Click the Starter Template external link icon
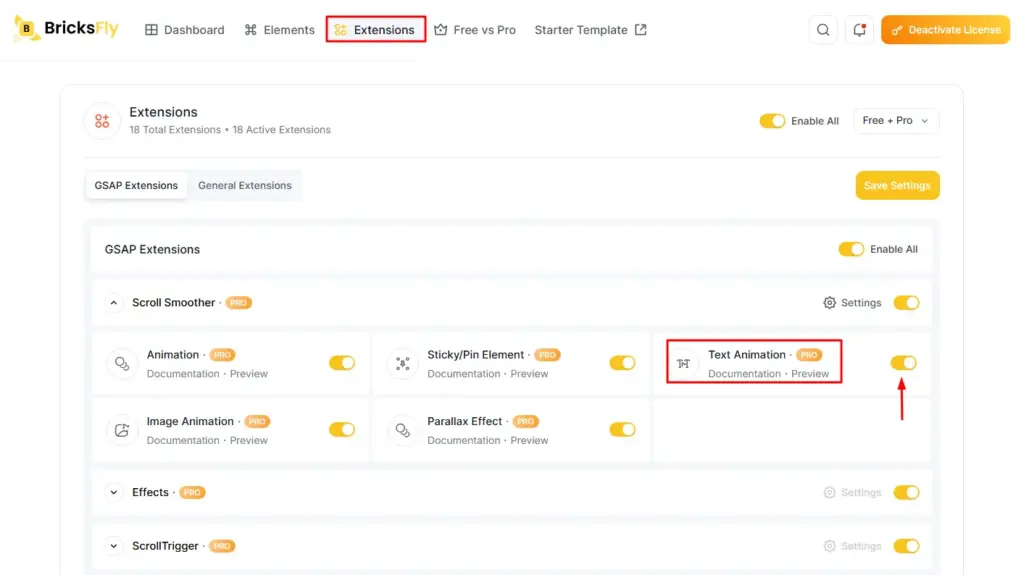The image size is (1024, 575). pyautogui.click(x=641, y=29)
